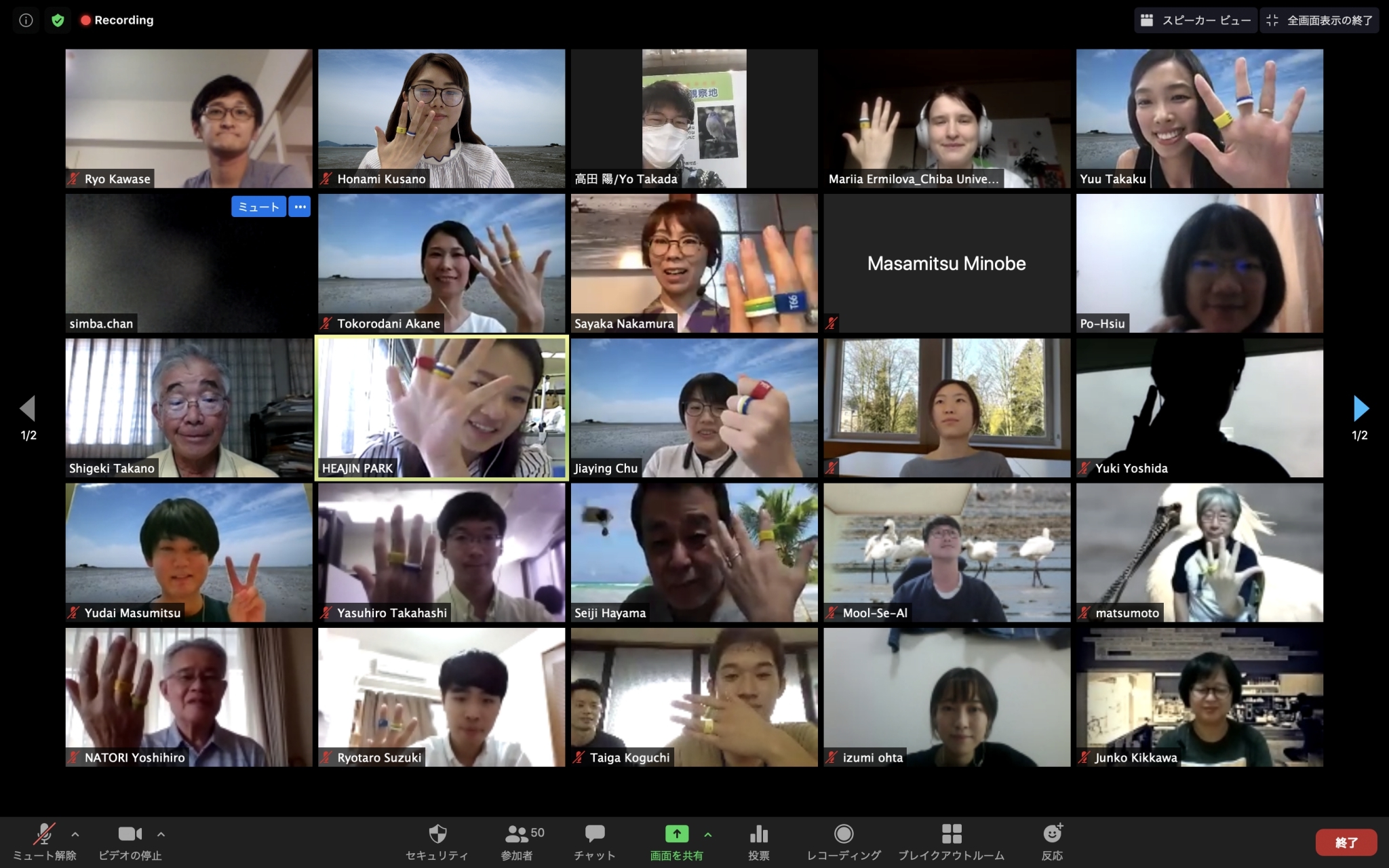Open the Participants panel icon
Image resolution: width=1389 pixels, height=868 pixels.
(x=517, y=833)
